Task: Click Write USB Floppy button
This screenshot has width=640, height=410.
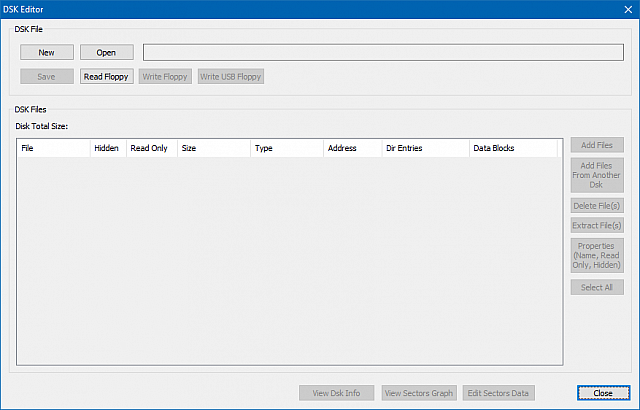Action: [x=231, y=76]
